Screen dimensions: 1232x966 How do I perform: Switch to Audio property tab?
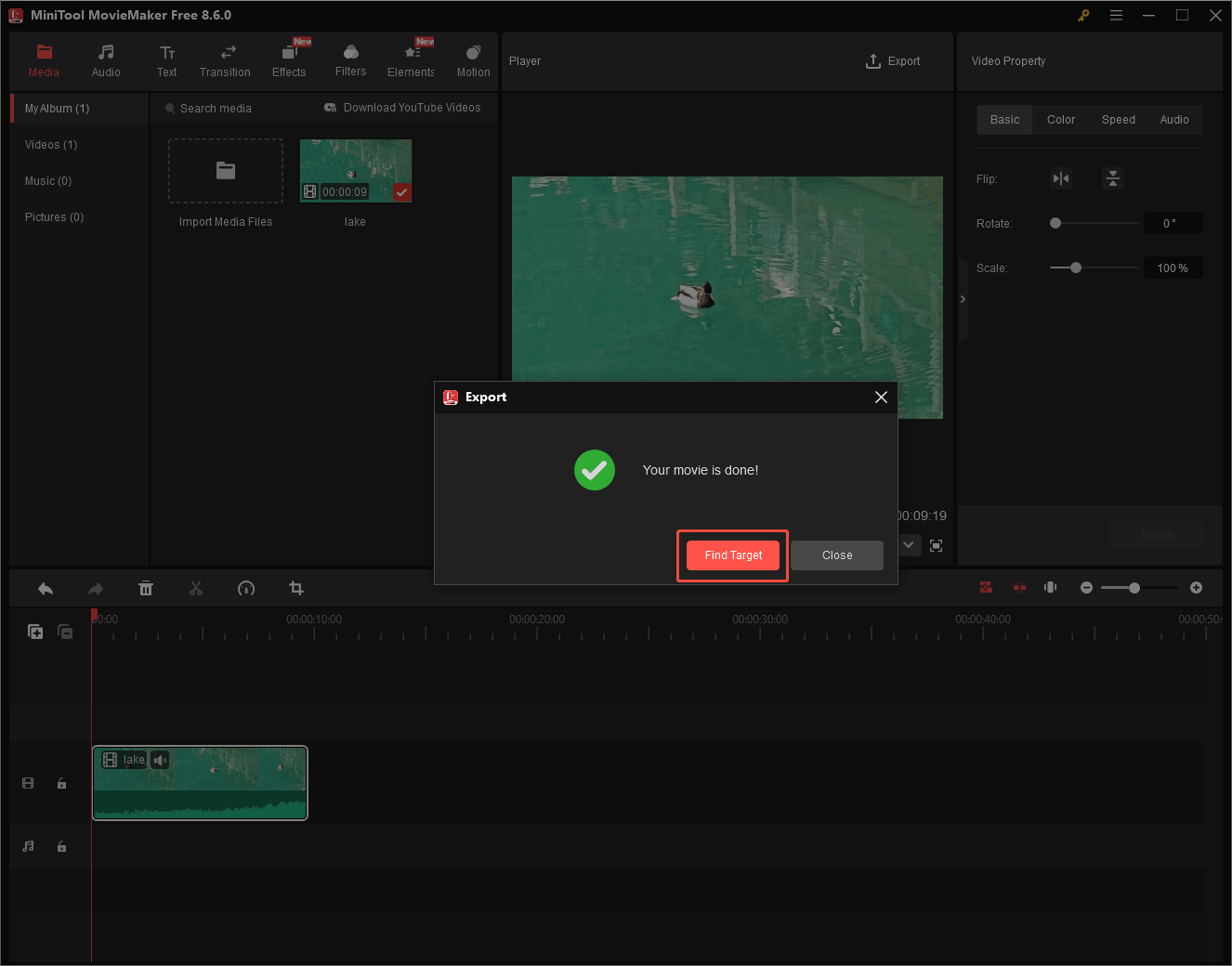(x=1174, y=120)
